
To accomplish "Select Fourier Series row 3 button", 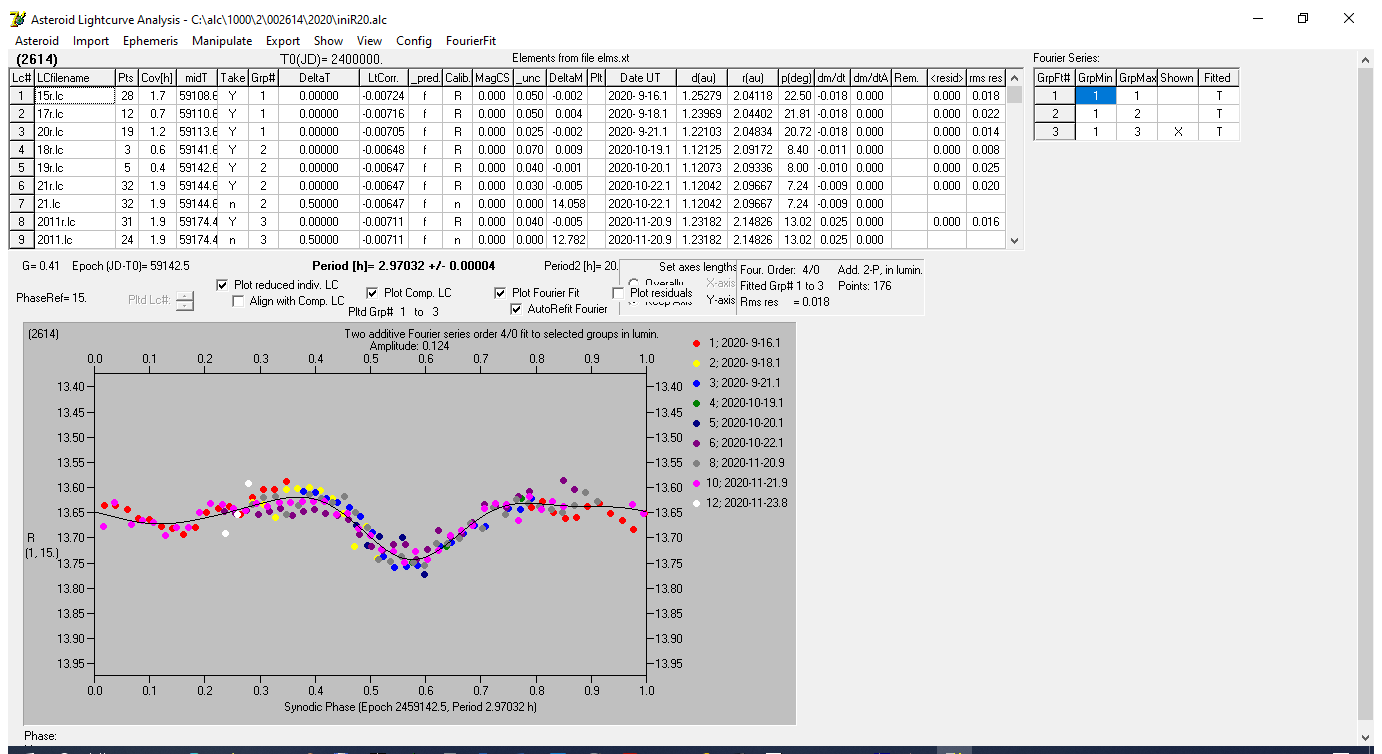I will [1054, 132].
